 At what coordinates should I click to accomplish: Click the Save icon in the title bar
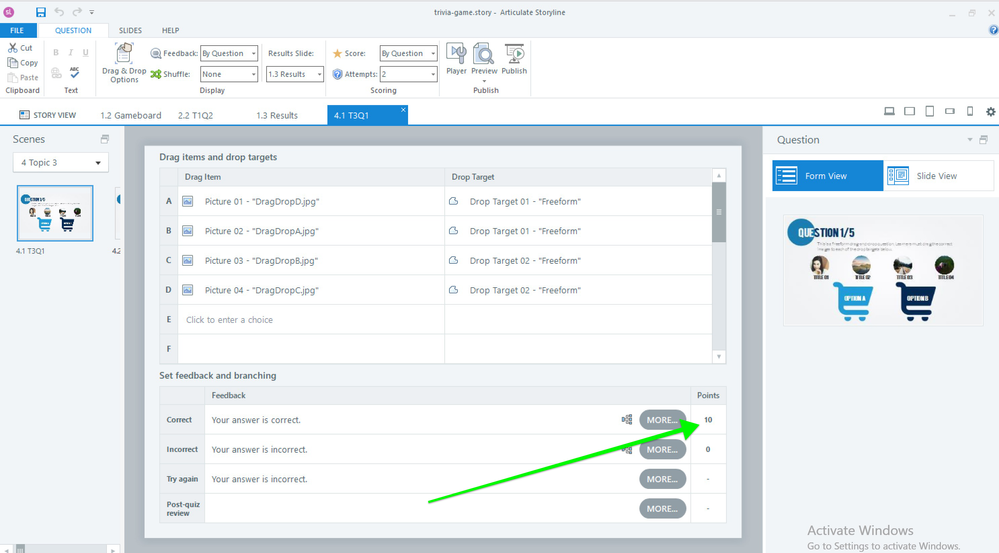pyautogui.click(x=41, y=12)
